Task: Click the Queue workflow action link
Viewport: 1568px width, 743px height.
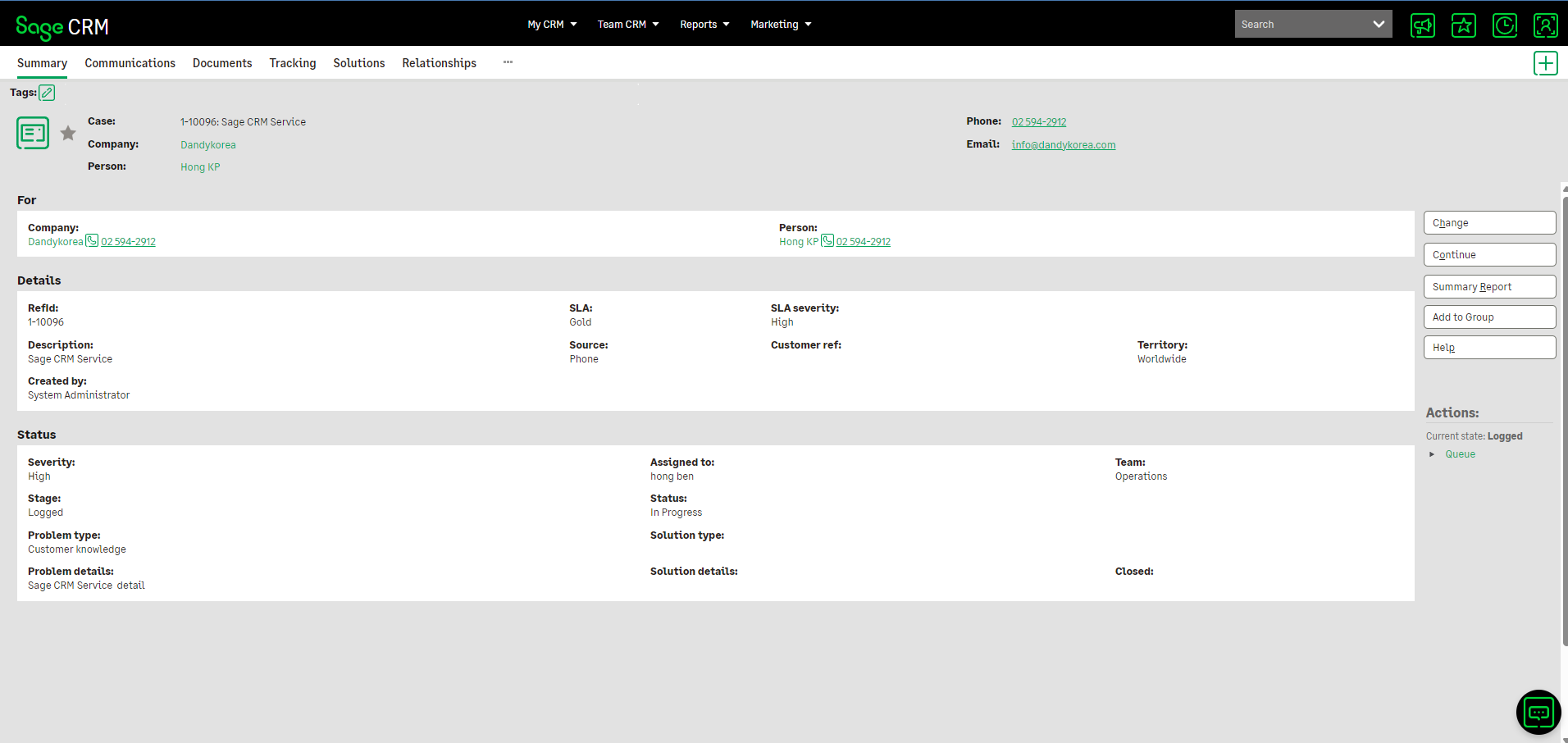Action: [x=1460, y=454]
